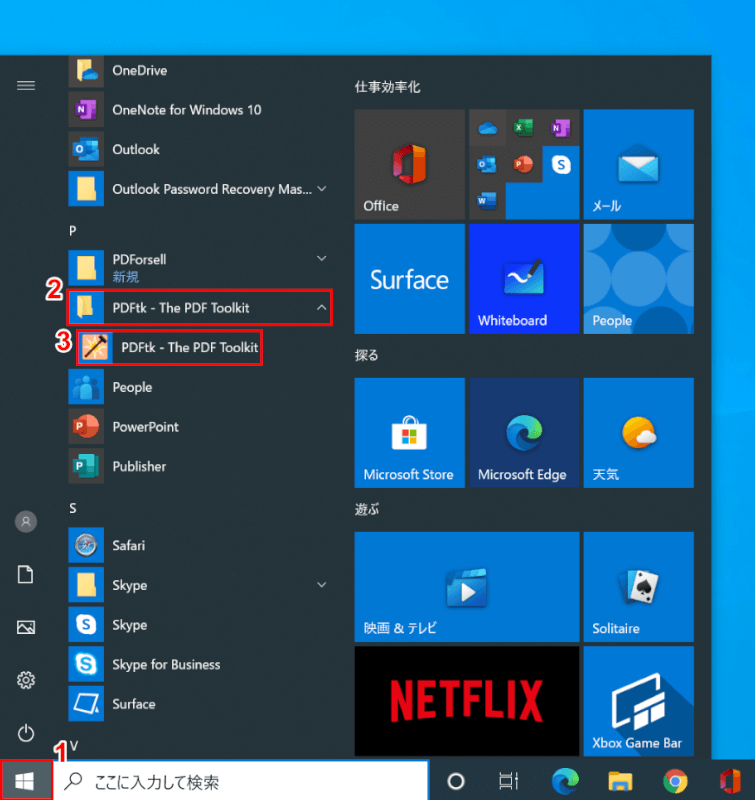
Task: Open Skype in the Office tile group
Action: [561, 164]
